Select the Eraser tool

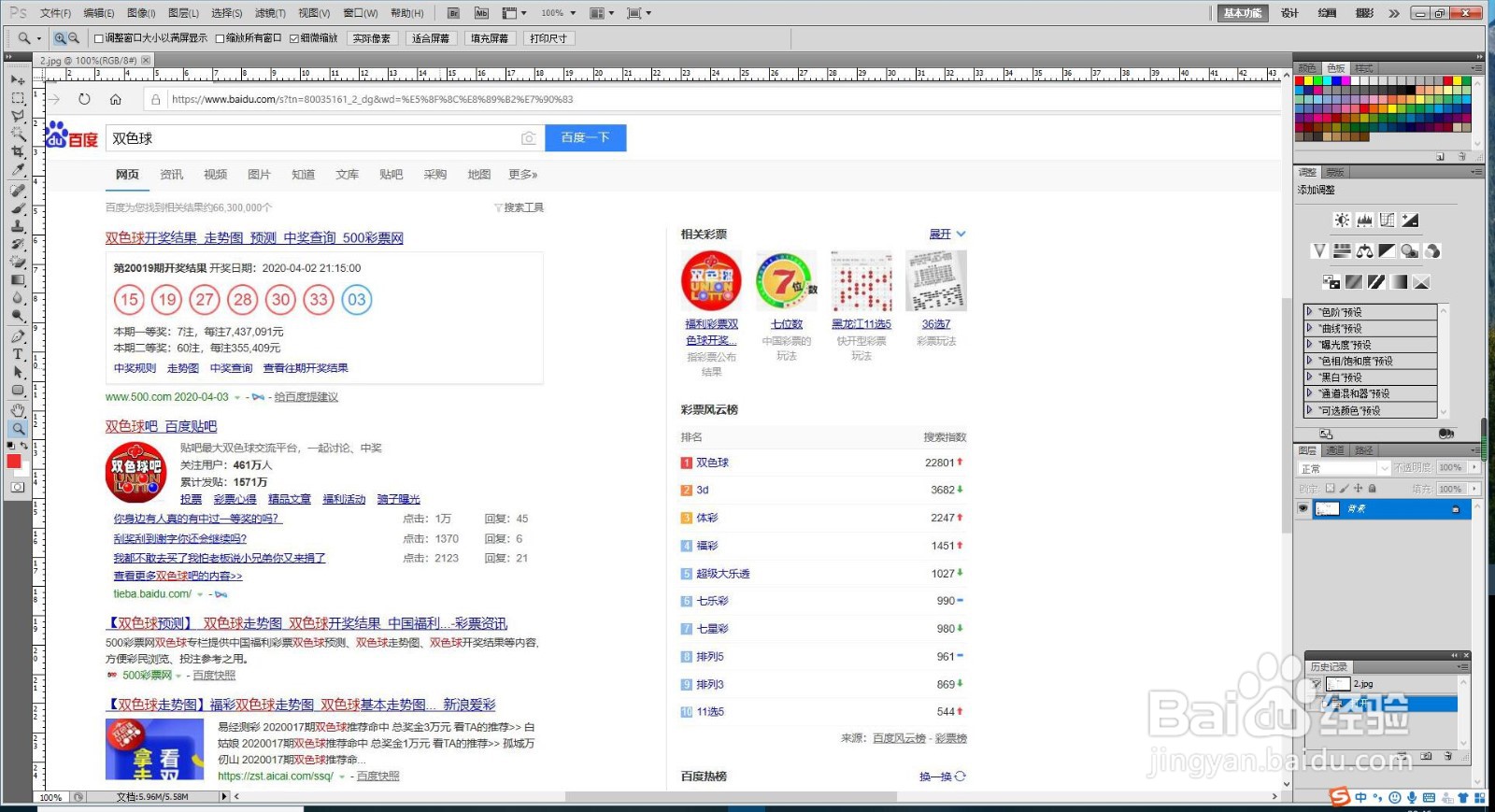[17, 262]
